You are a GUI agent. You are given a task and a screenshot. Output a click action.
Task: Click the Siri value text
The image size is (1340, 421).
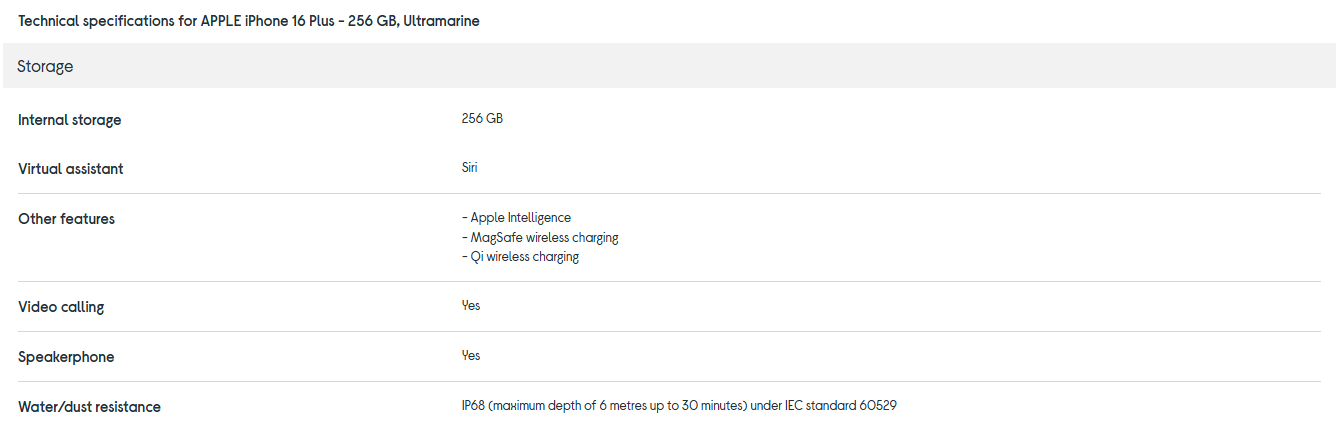point(469,167)
